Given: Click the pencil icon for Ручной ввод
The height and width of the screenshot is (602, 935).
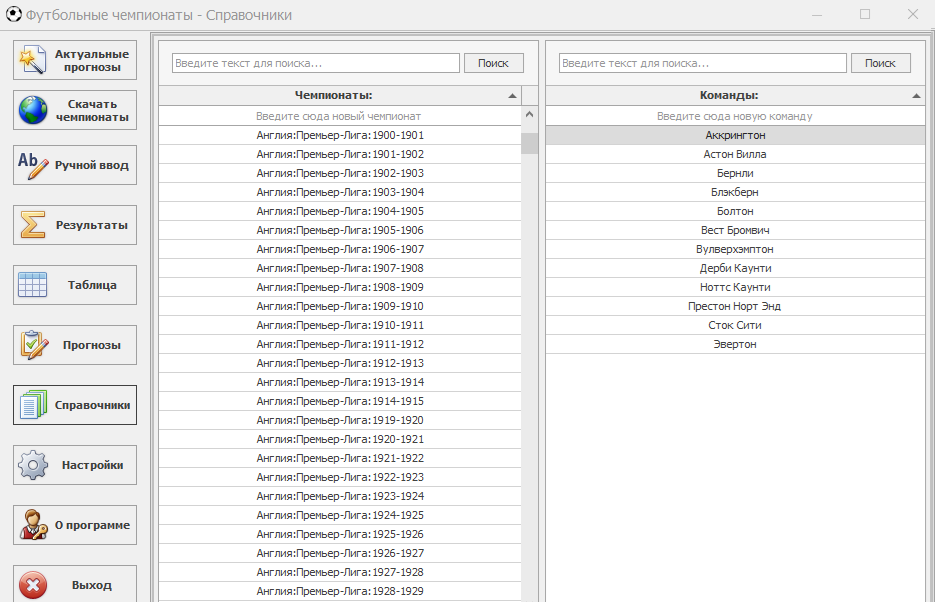Looking at the screenshot, I should (x=32, y=165).
